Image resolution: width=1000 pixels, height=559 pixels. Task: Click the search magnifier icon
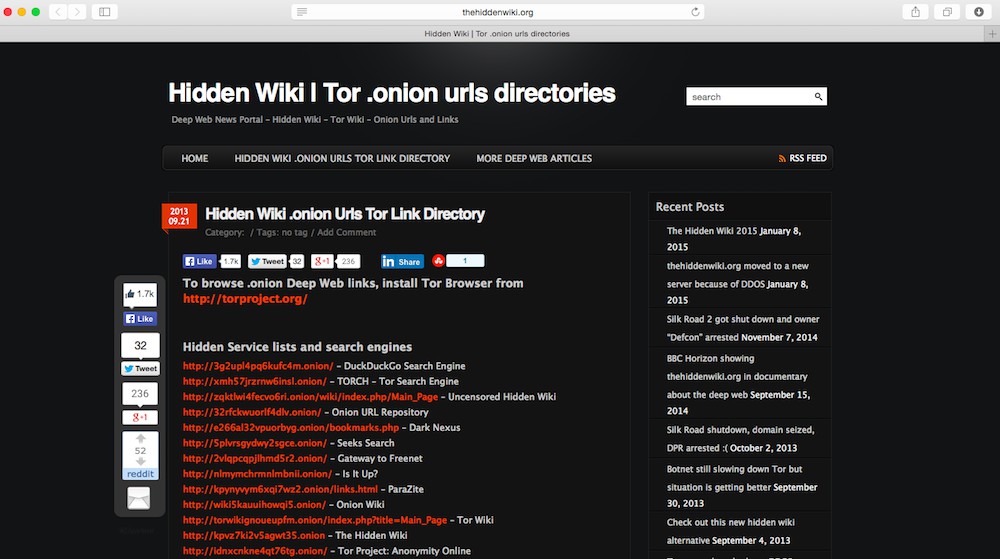click(818, 97)
